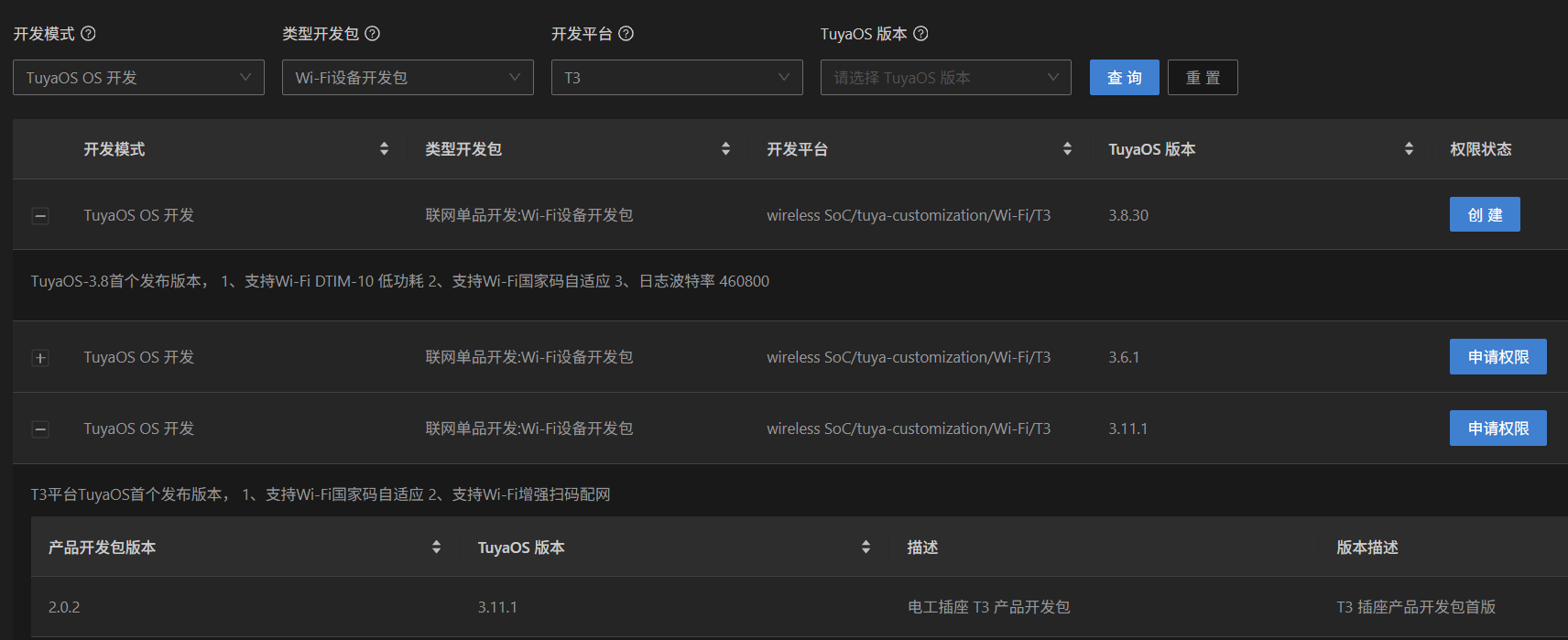
Task: Sort main table by 开发模式 column
Action: coord(384,149)
